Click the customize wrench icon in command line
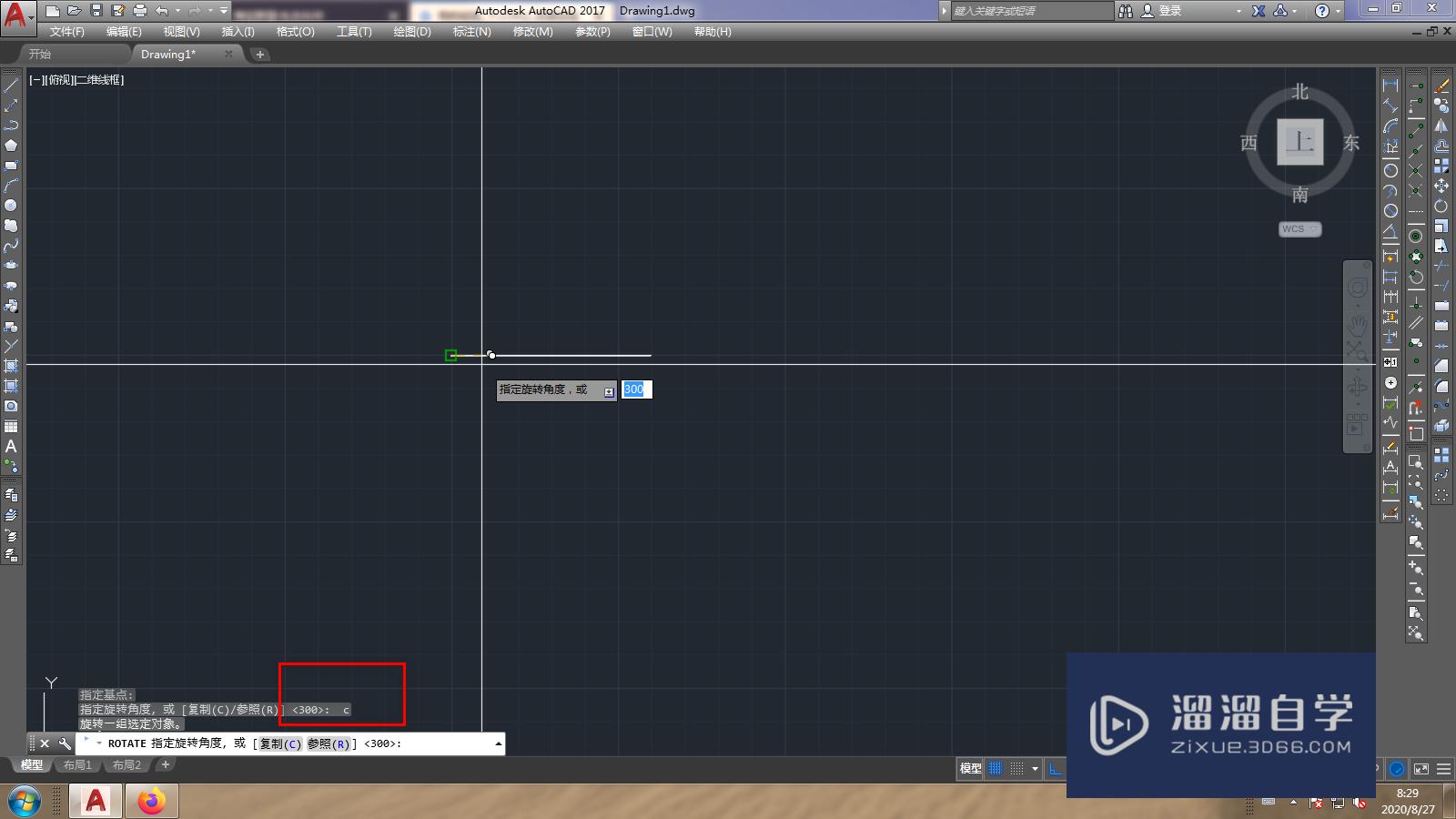Image resolution: width=1456 pixels, height=819 pixels. click(65, 743)
